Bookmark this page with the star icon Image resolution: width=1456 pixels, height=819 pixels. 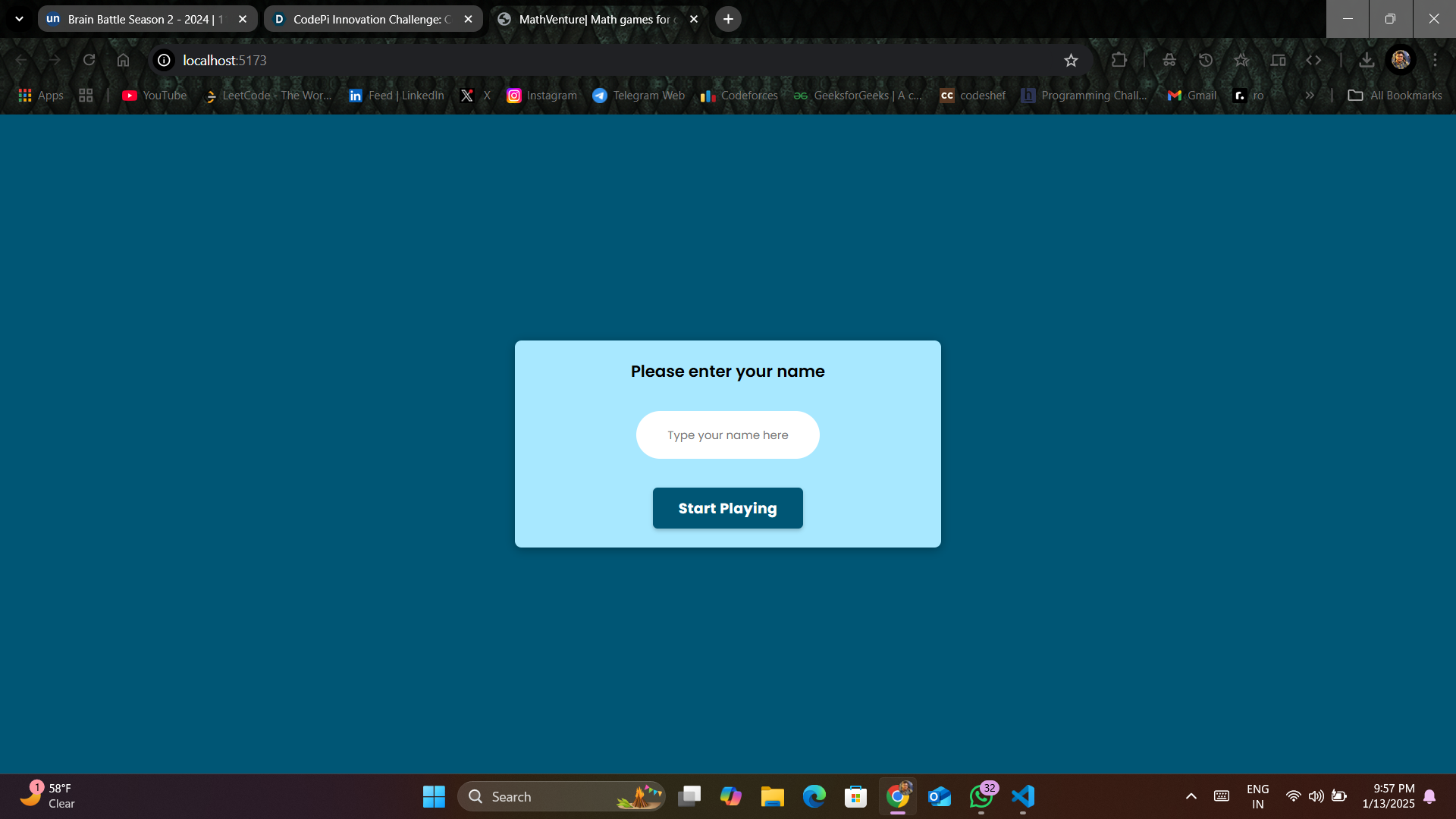click(1071, 61)
